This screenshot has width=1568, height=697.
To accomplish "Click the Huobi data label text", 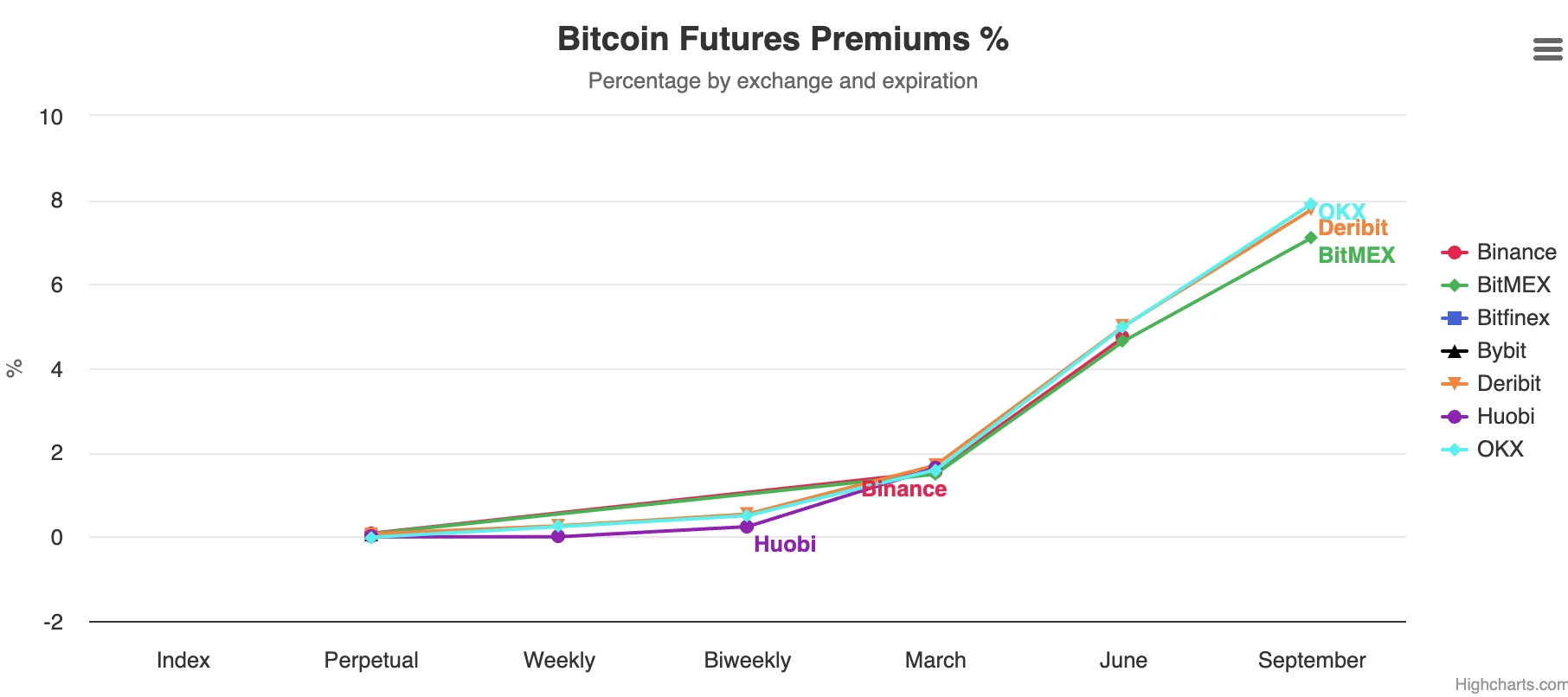I will [x=784, y=545].
